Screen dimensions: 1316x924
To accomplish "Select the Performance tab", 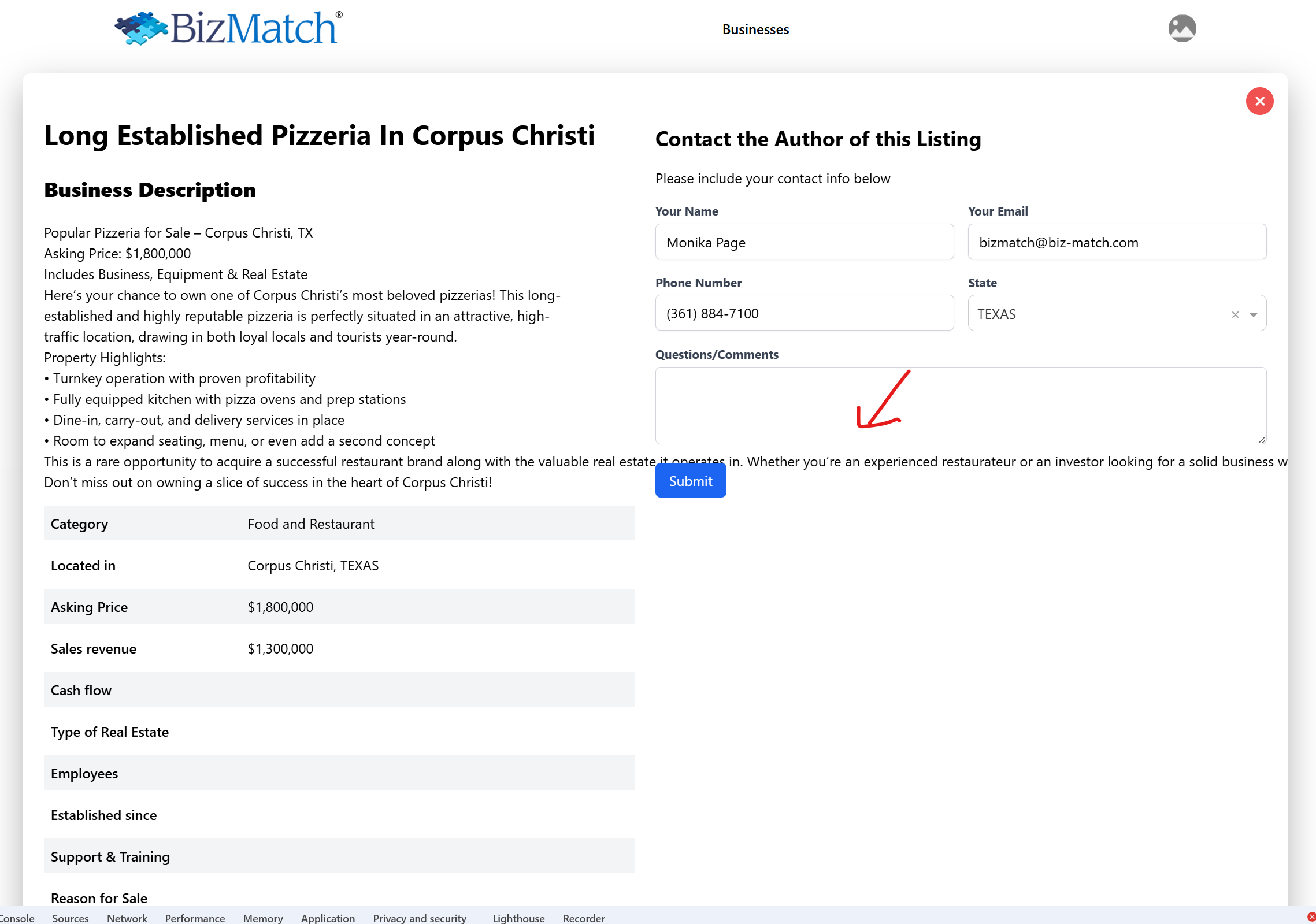I will click(x=195, y=918).
